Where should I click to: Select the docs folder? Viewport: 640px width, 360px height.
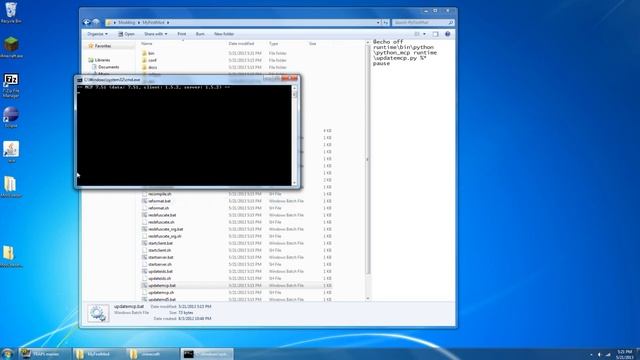pos(153,67)
